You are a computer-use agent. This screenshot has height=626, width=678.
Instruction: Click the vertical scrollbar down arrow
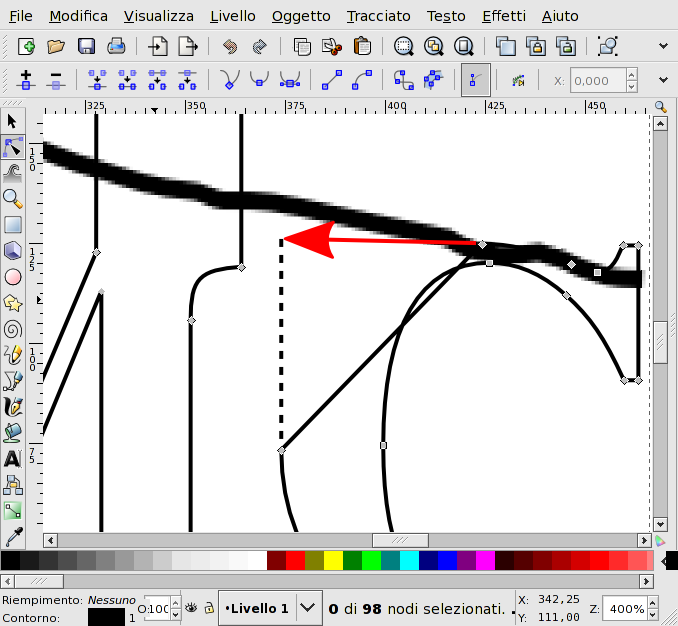(660, 524)
